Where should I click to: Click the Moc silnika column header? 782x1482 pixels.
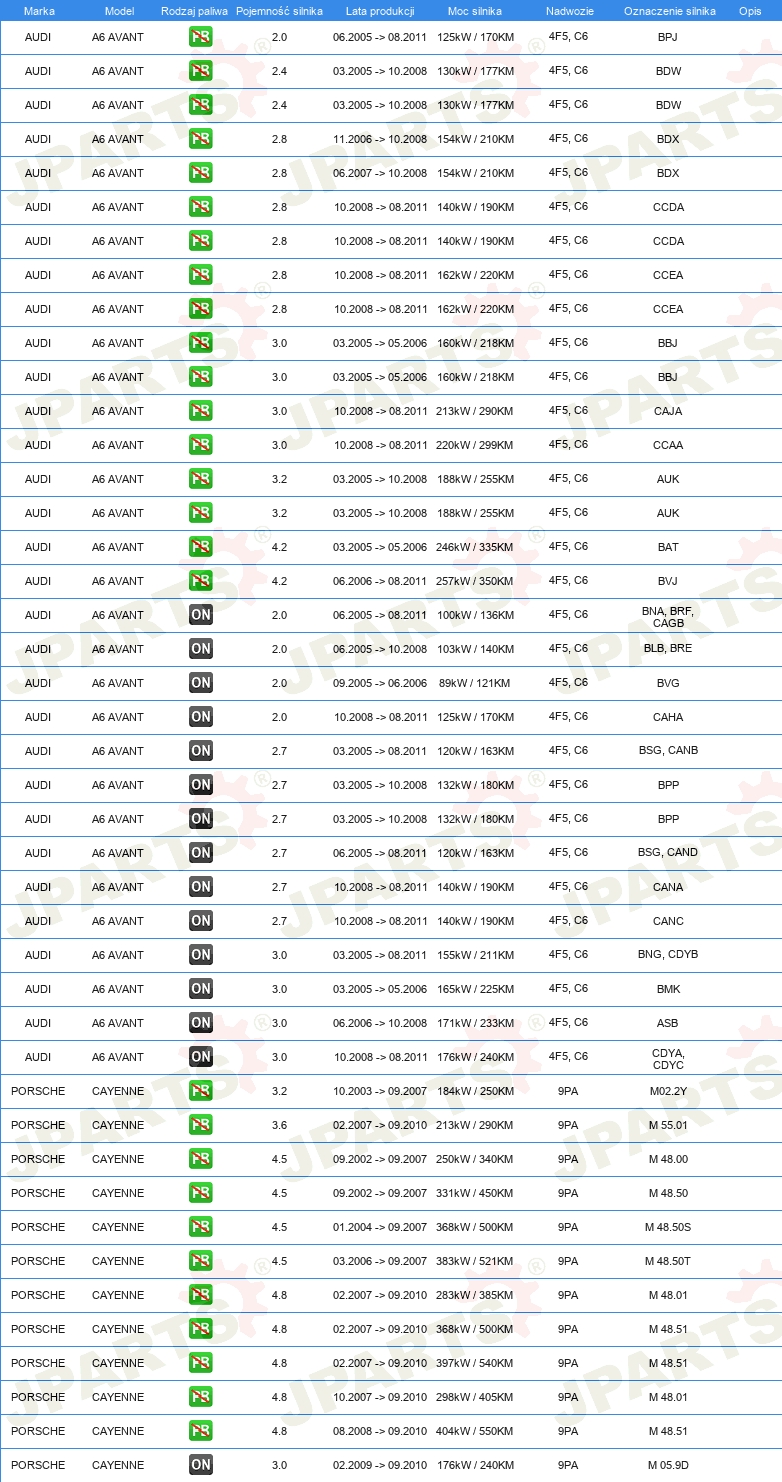475,11
